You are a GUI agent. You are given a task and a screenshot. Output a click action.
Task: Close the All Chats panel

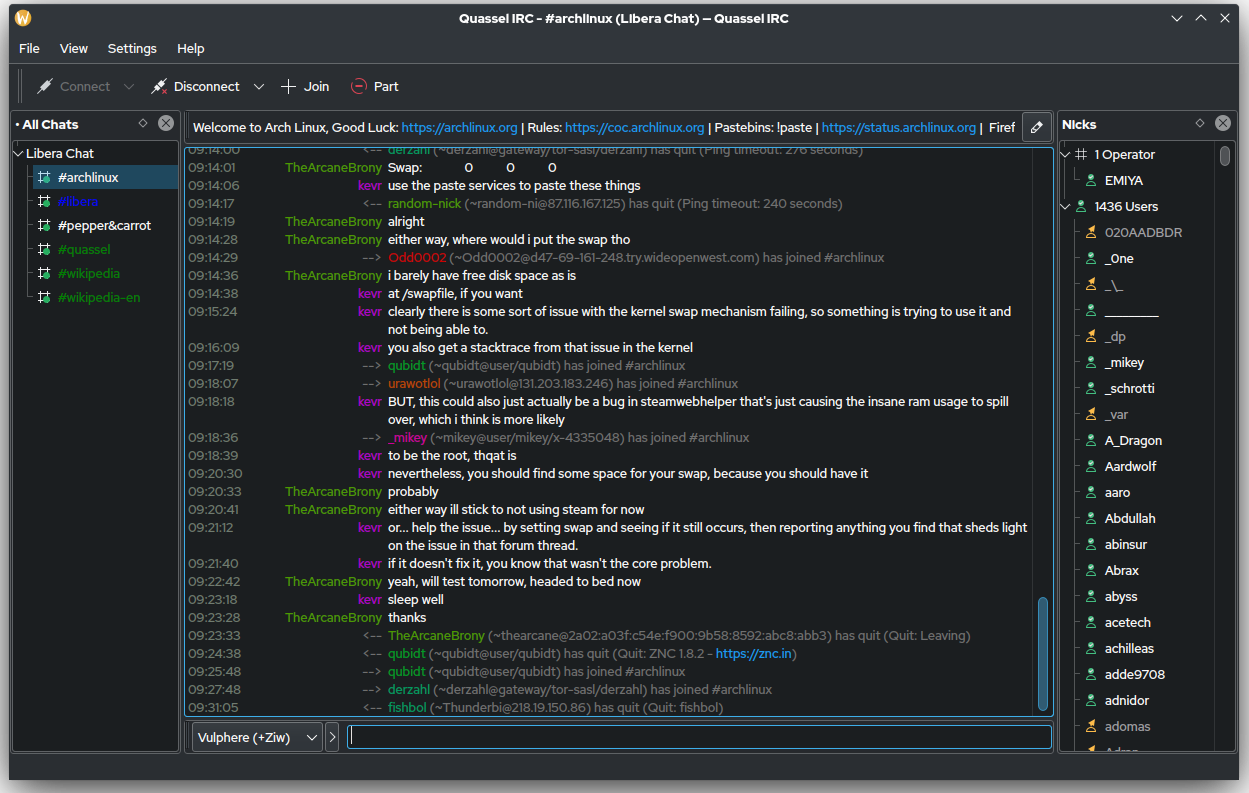(x=166, y=124)
